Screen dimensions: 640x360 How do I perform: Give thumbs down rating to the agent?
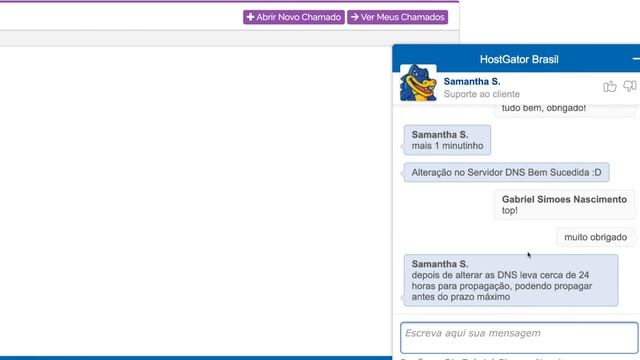(629, 86)
